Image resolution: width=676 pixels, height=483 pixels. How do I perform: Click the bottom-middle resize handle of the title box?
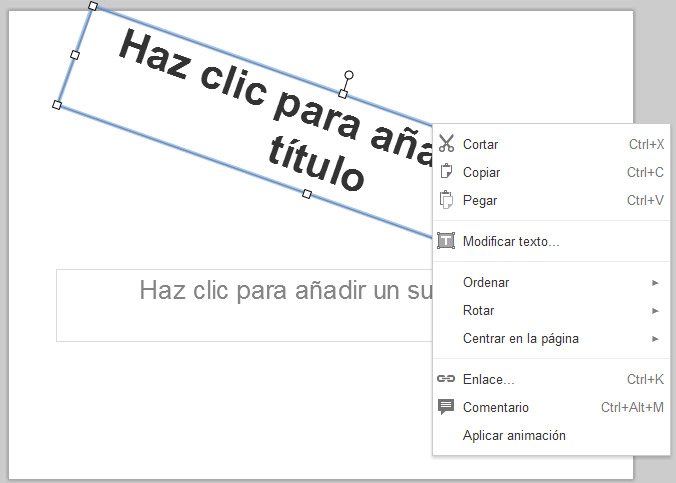307,193
